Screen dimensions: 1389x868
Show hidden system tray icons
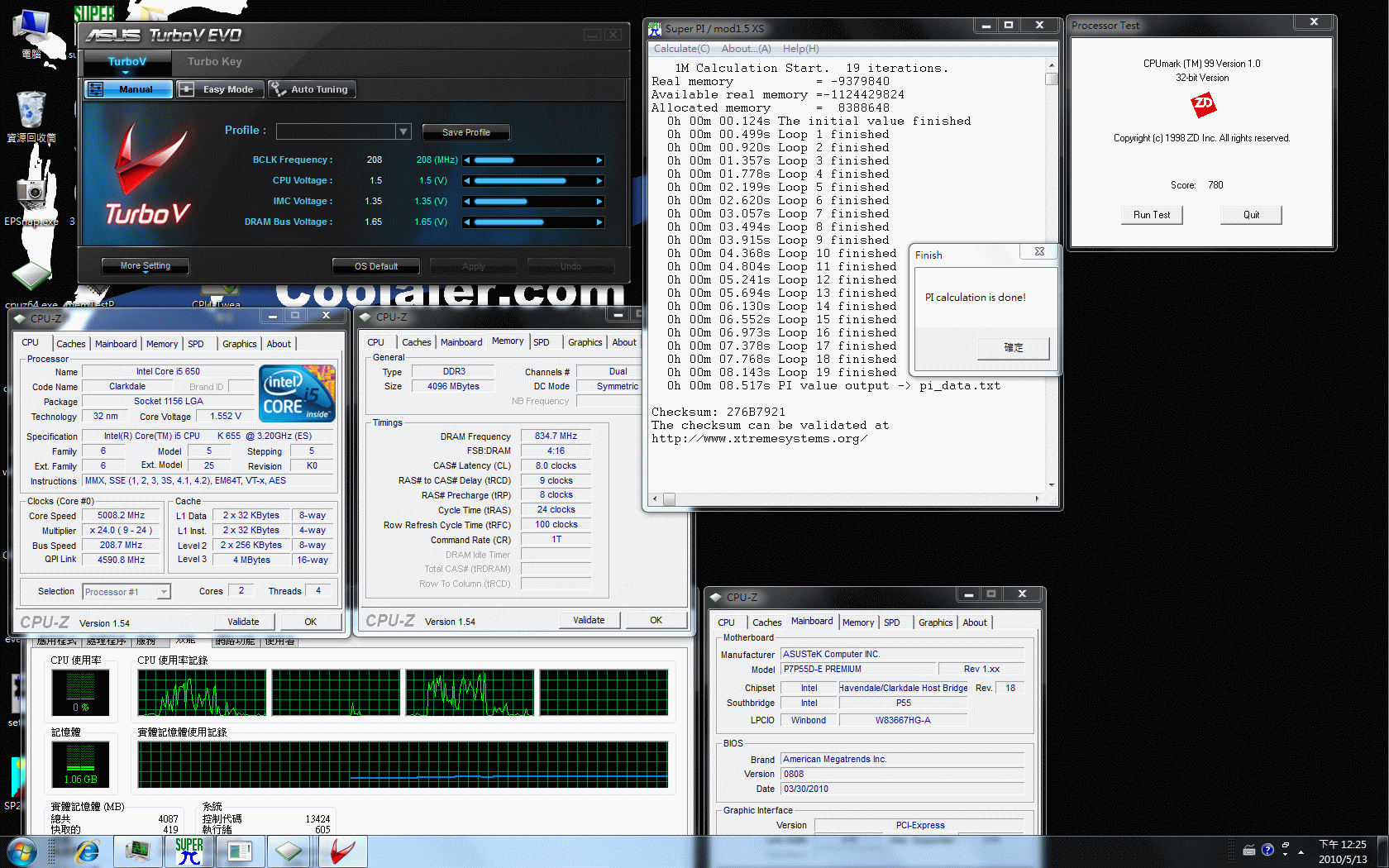[x=1301, y=851]
